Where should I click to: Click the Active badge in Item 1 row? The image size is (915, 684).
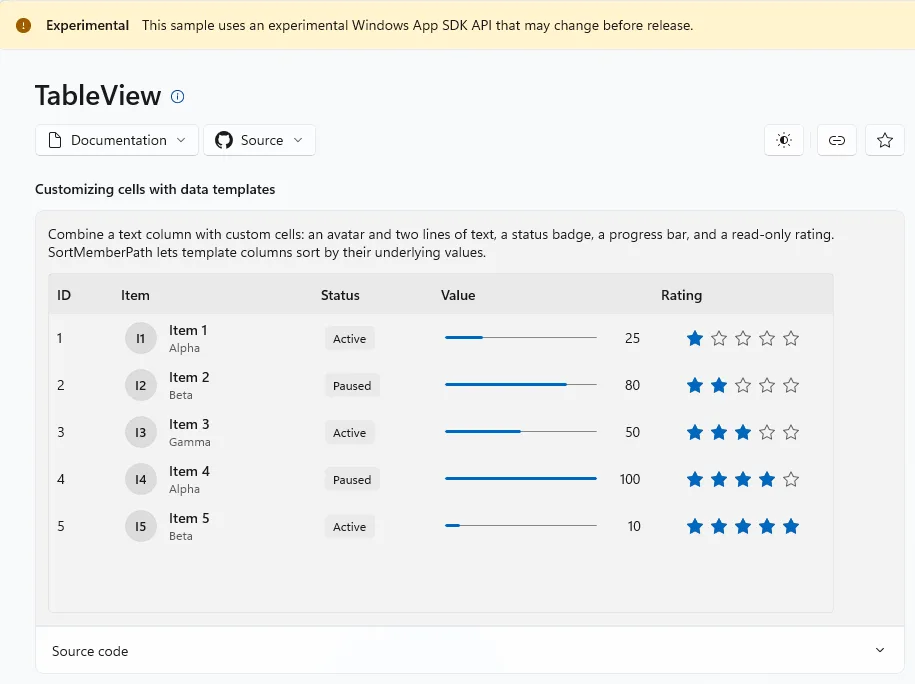pos(350,338)
